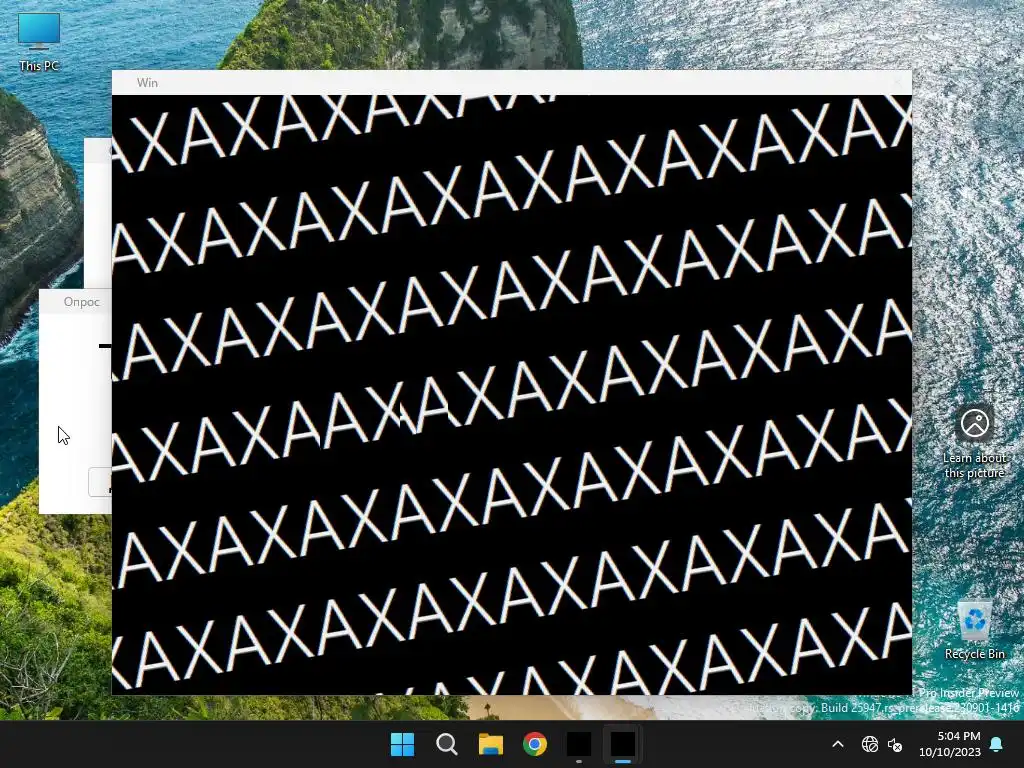The image size is (1024, 768).
Task: Launch Google Chrome from taskbar
Action: click(535, 744)
